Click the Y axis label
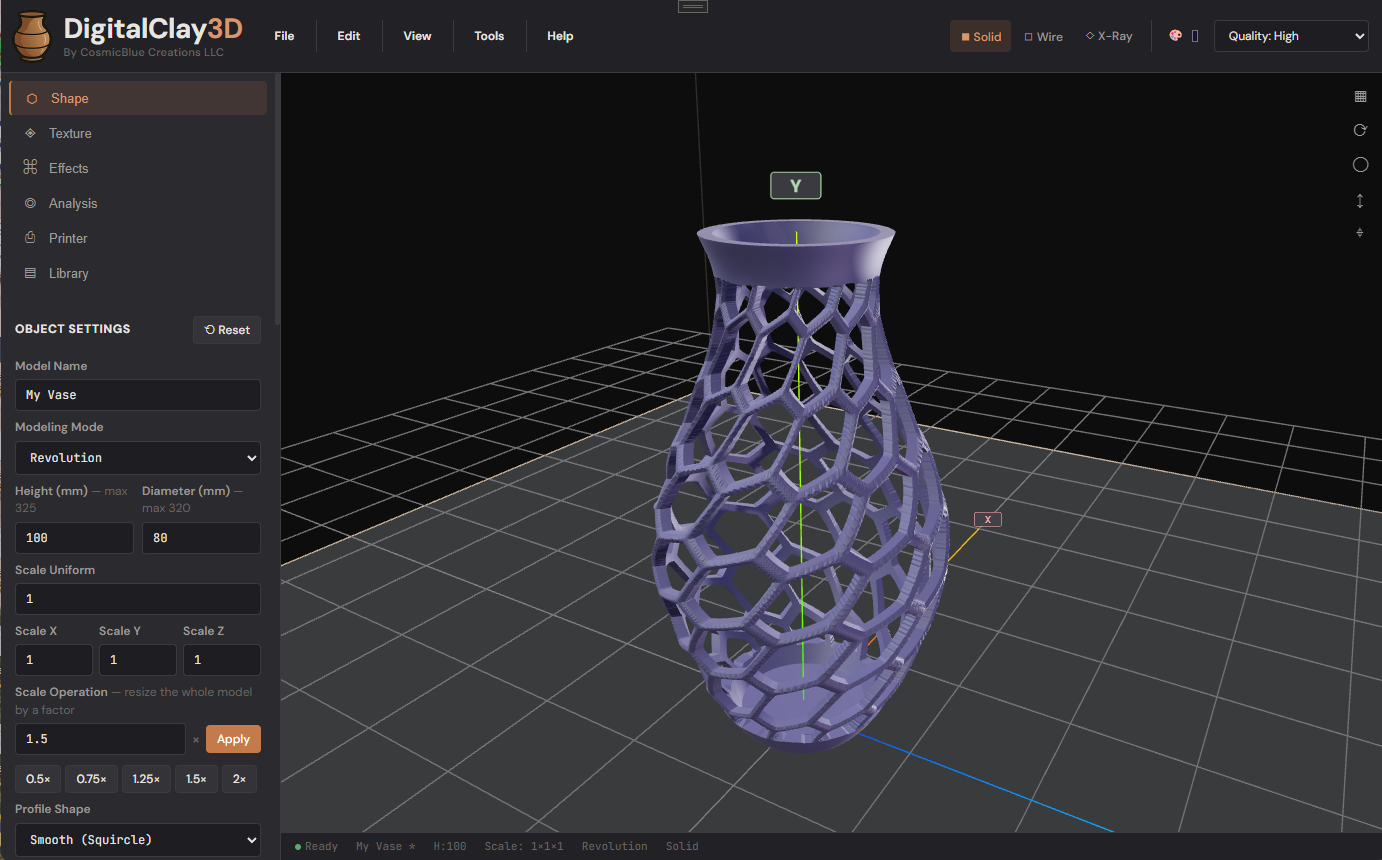 coord(795,186)
